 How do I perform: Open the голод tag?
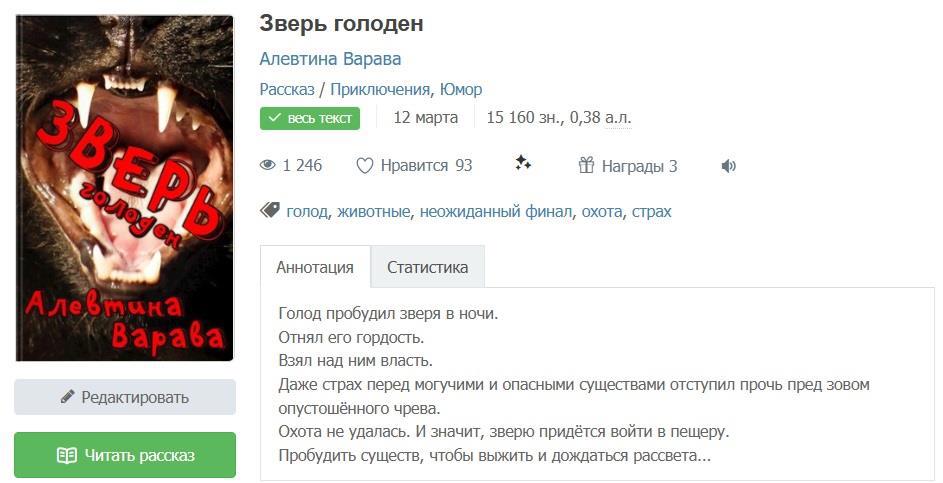[307, 212]
